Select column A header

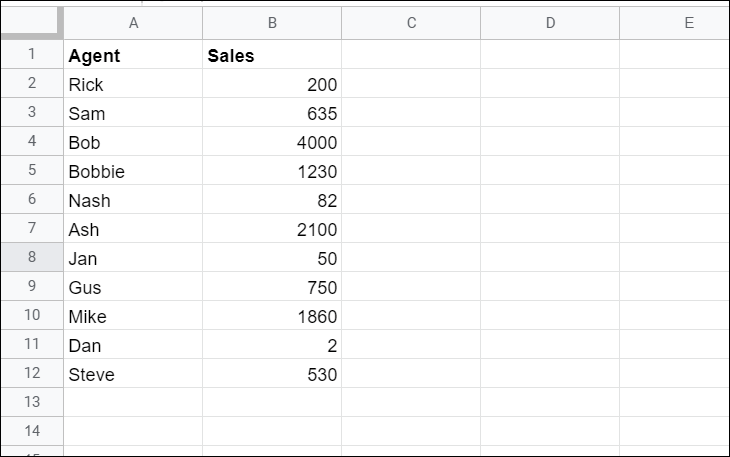point(133,22)
